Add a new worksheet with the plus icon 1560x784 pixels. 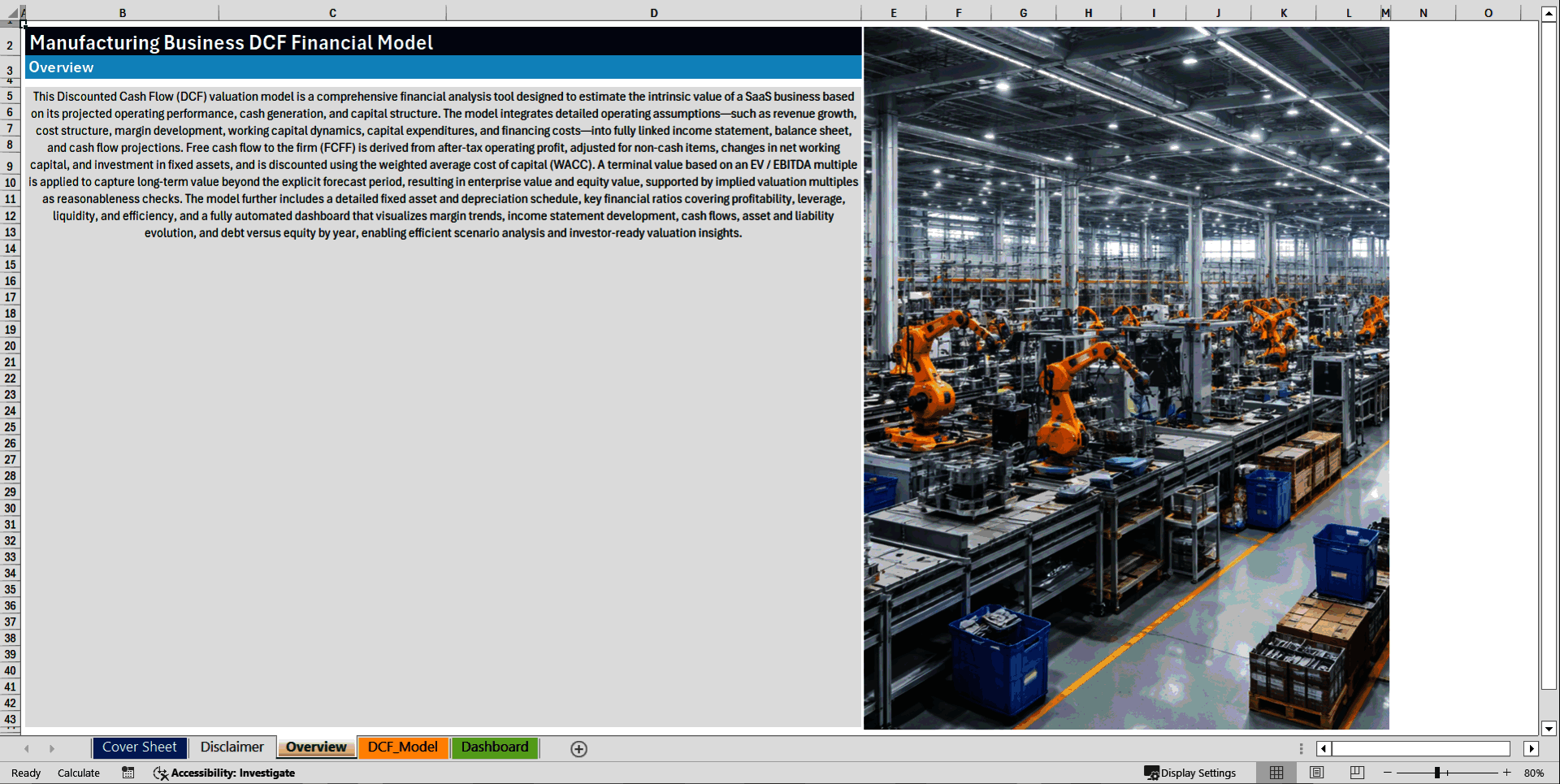[578, 748]
